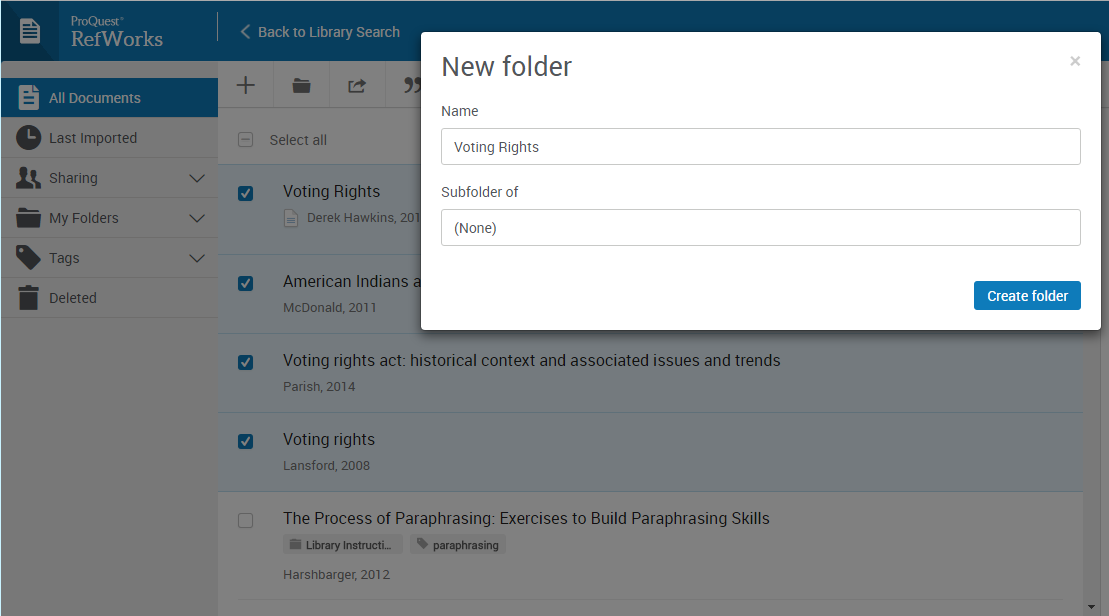1109x616 pixels.
Task: Open the Subfolder of dropdown
Action: [761, 227]
